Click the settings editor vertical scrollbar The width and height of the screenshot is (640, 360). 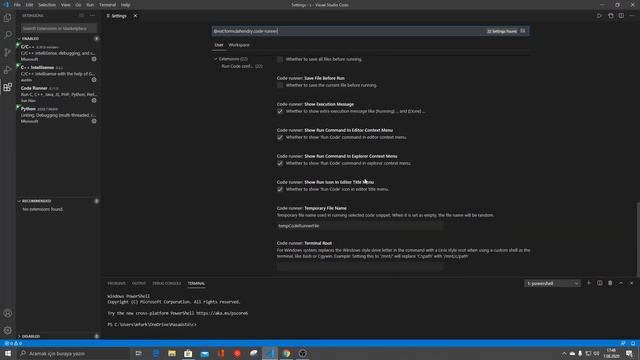(x=638, y=239)
